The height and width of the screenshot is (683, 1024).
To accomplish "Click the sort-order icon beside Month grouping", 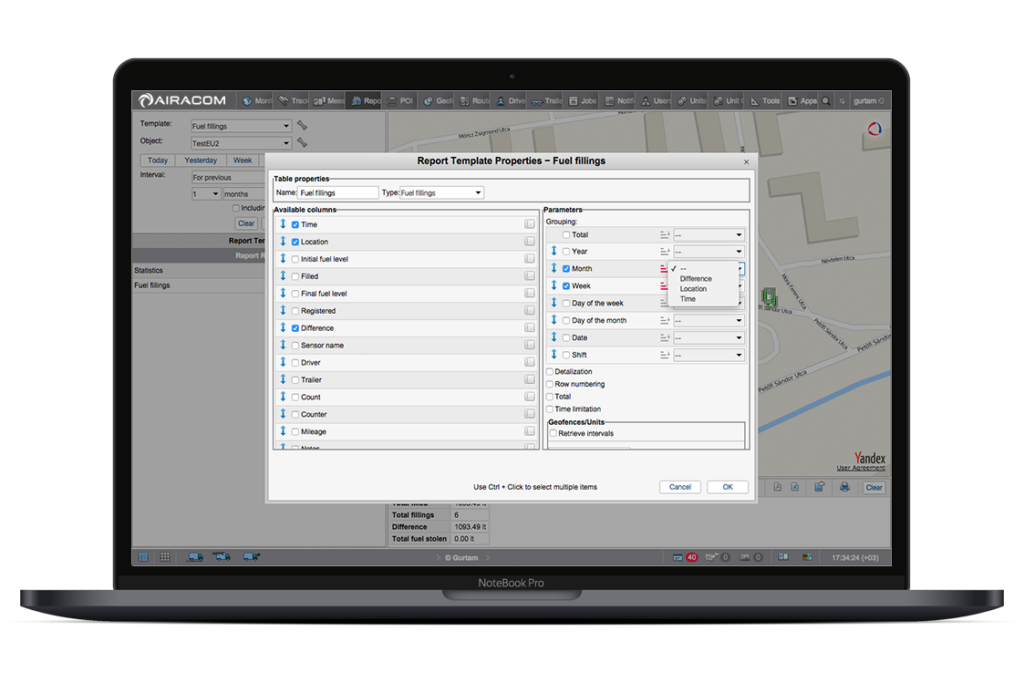I will [665, 269].
